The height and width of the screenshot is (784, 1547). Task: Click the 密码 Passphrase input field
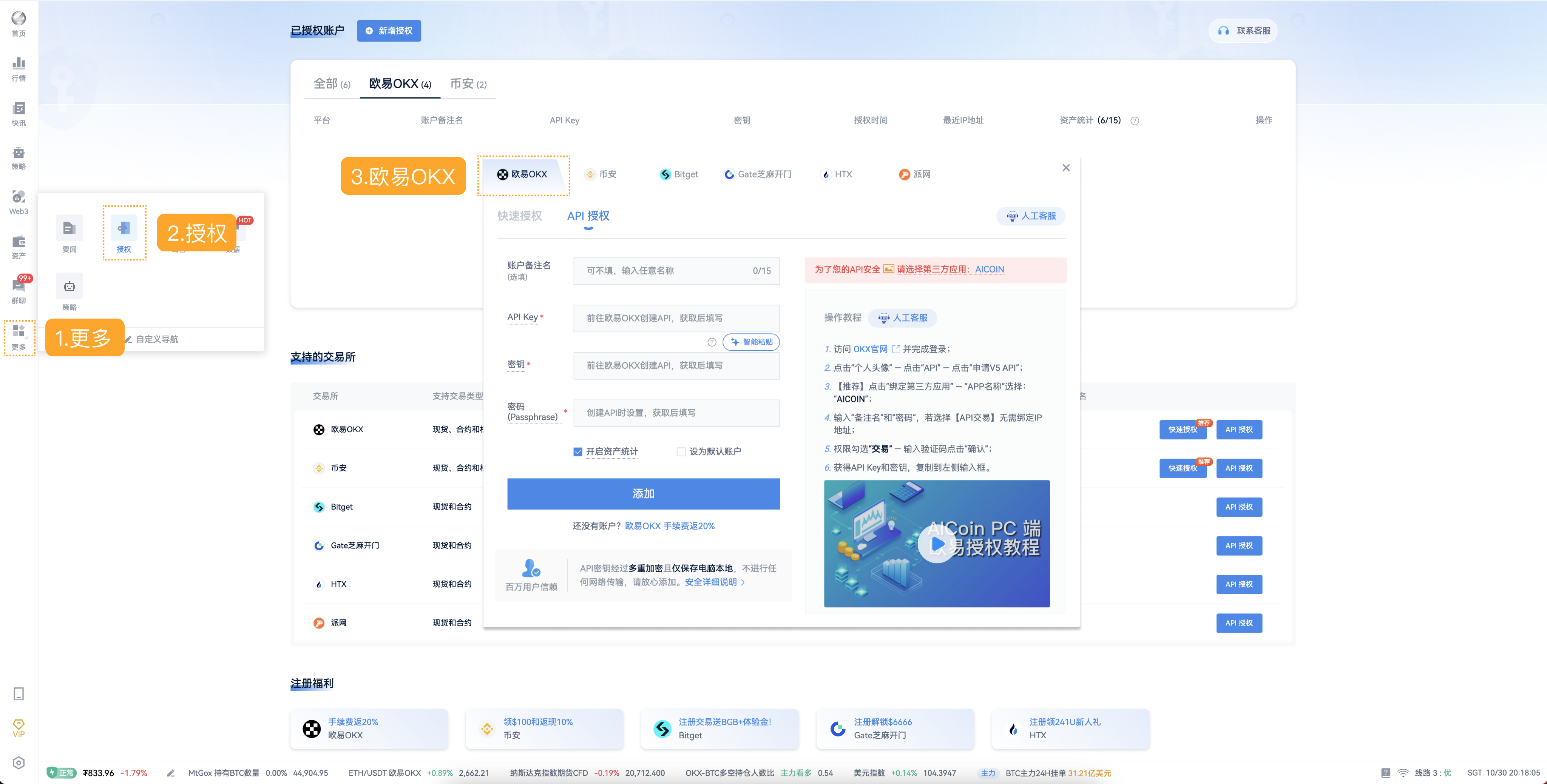676,413
